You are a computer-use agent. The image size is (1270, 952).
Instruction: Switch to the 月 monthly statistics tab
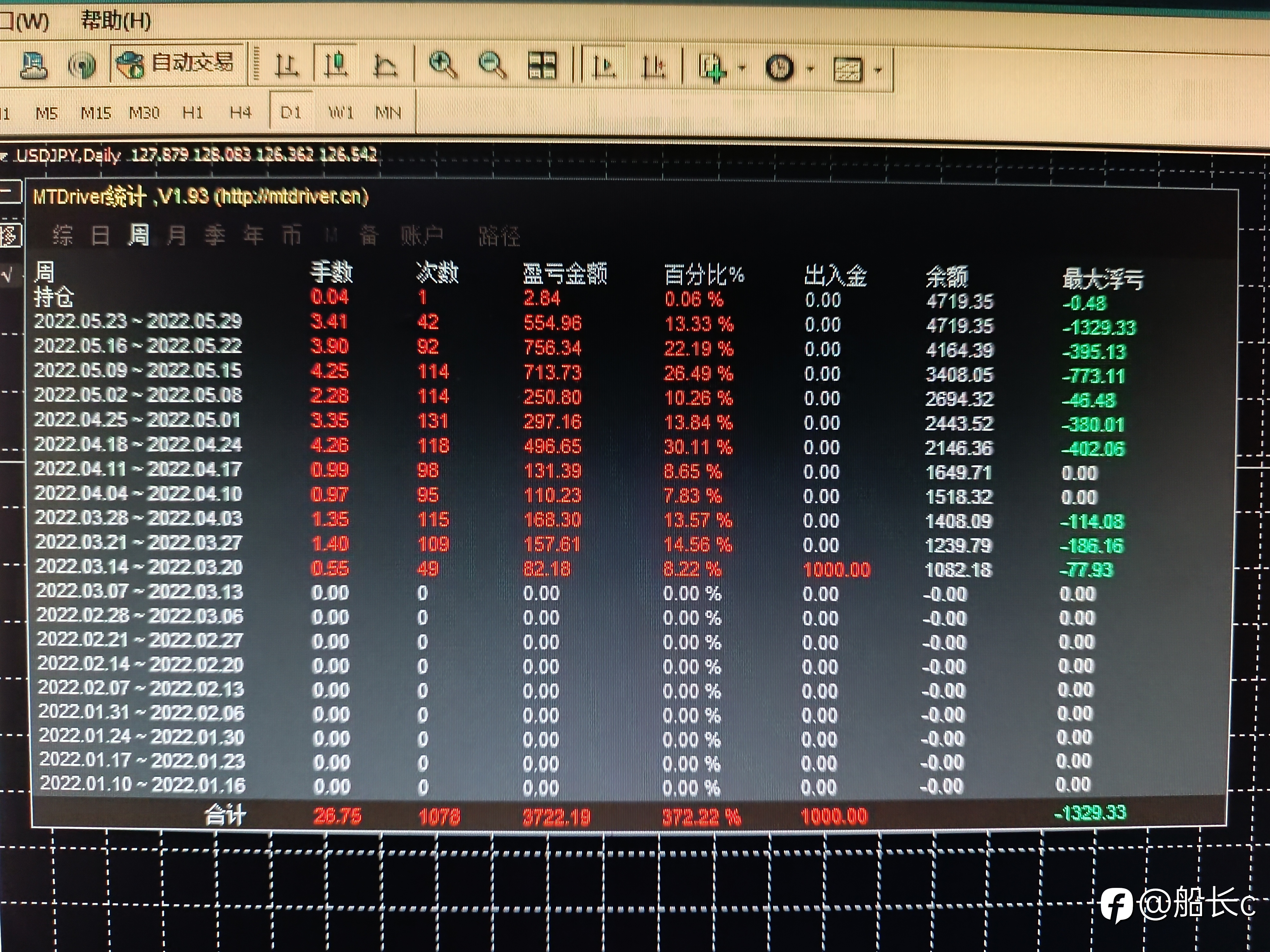176,235
